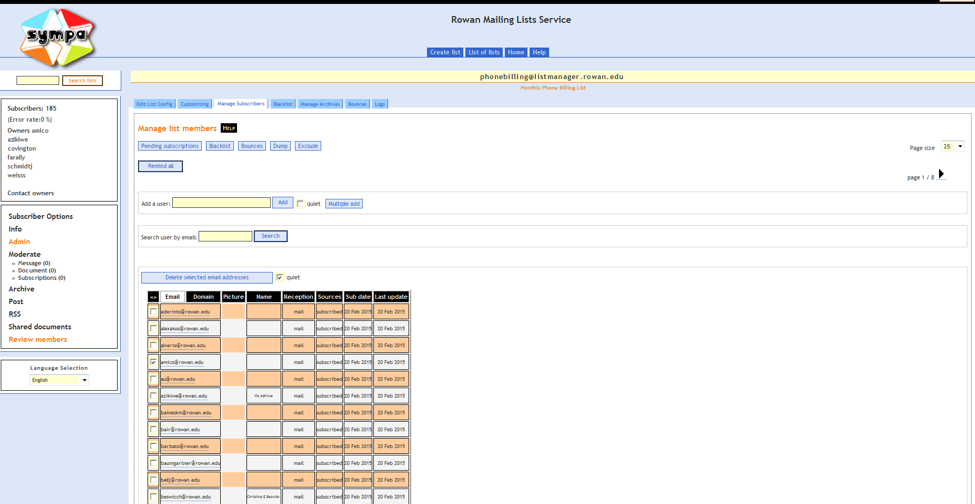
Task: Click the Dump button
Action: point(280,146)
